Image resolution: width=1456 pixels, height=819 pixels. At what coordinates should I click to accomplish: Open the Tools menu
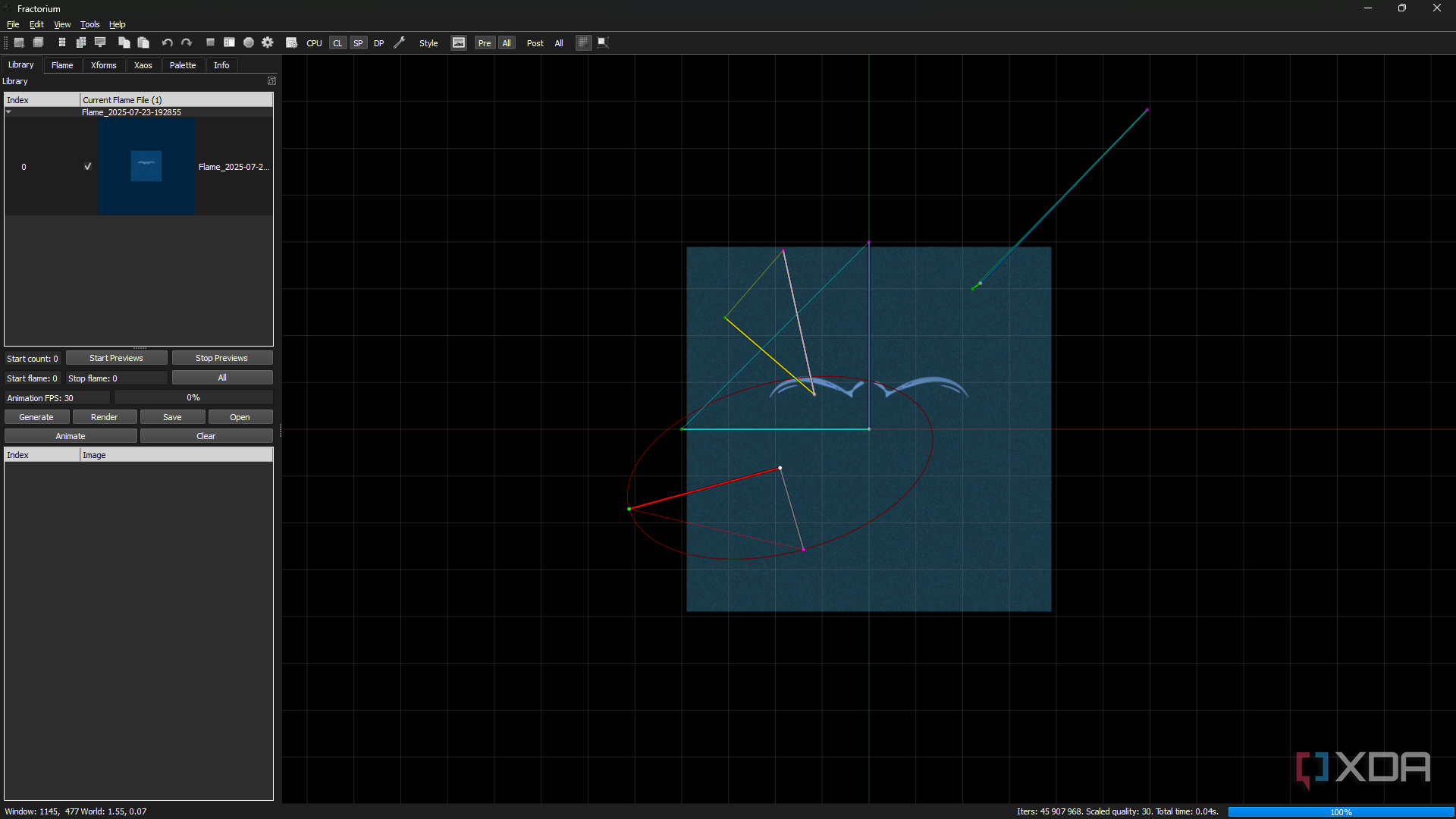pos(90,24)
